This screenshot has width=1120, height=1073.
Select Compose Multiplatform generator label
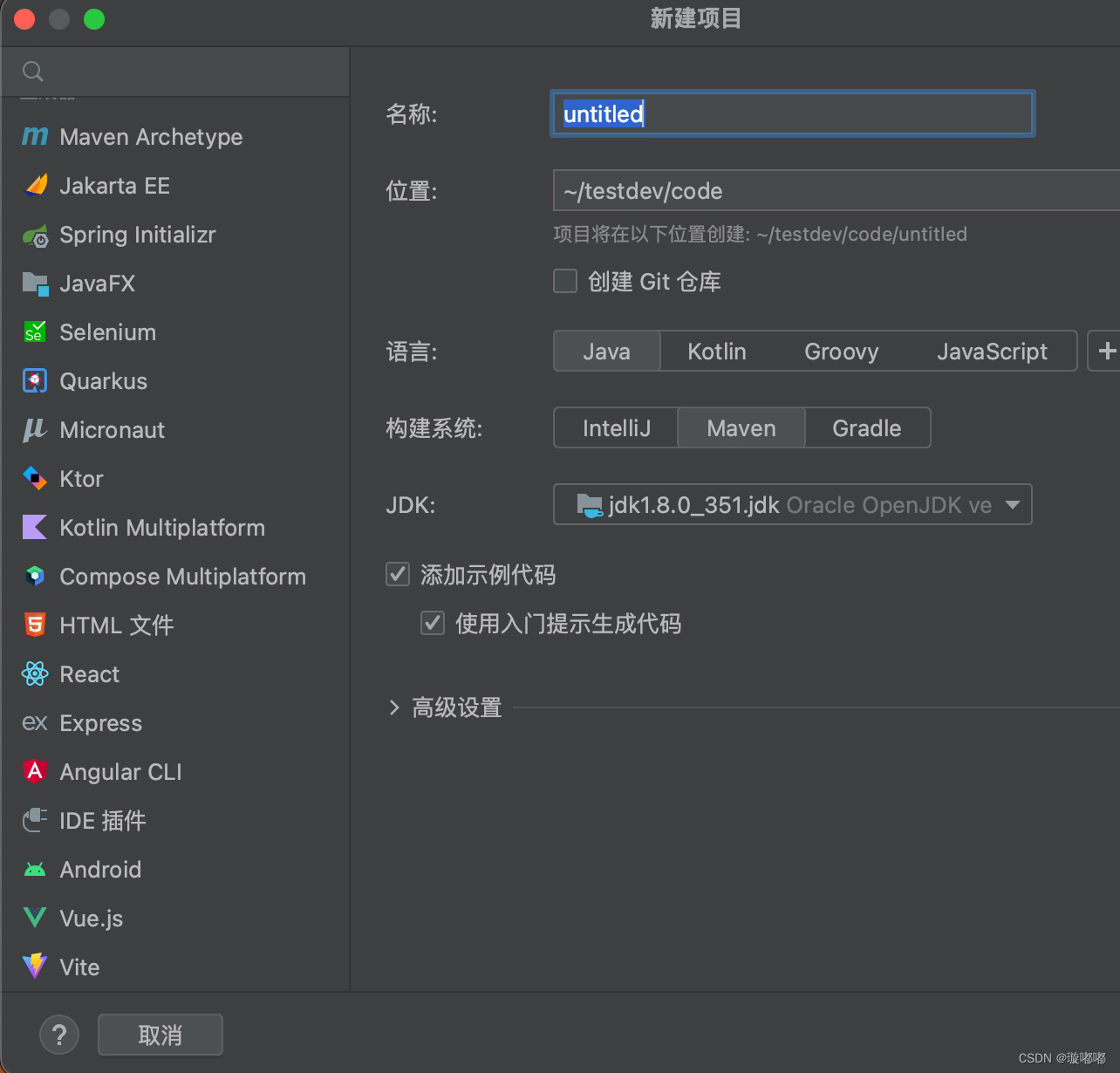click(183, 576)
